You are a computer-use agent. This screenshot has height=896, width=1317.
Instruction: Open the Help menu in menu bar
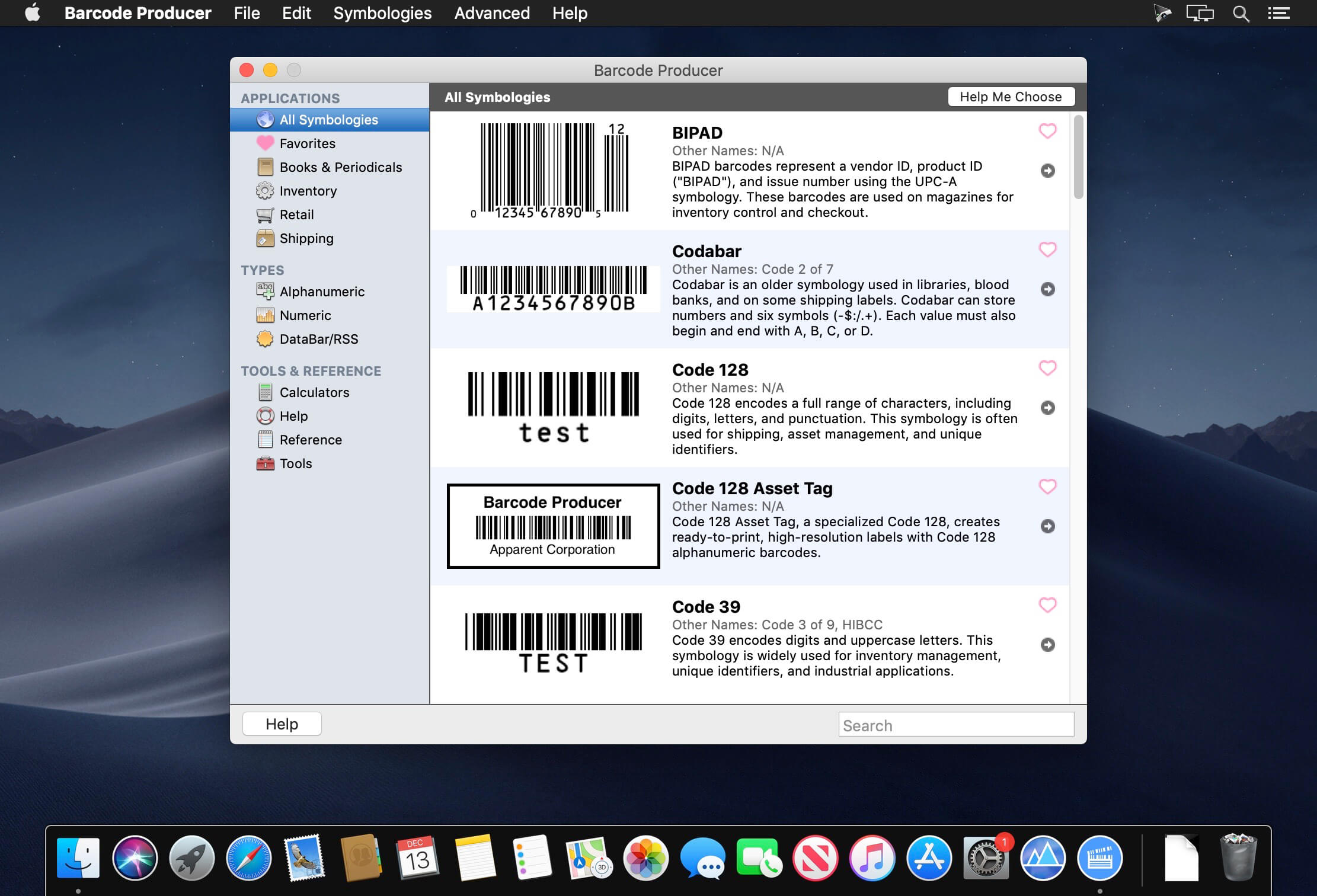click(570, 13)
